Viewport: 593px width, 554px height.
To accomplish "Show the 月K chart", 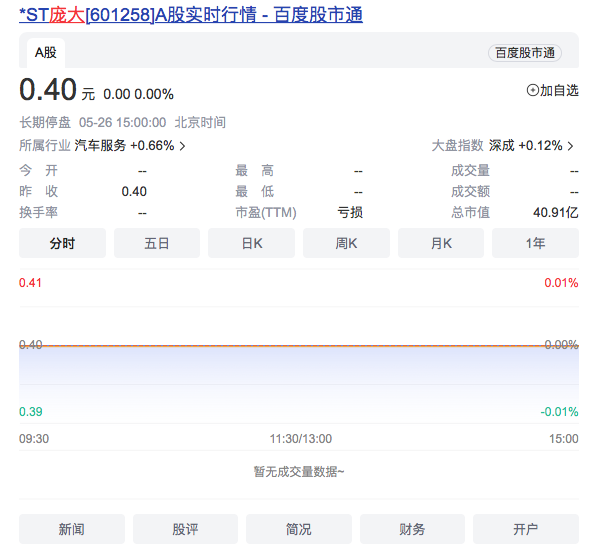I will pos(441,243).
